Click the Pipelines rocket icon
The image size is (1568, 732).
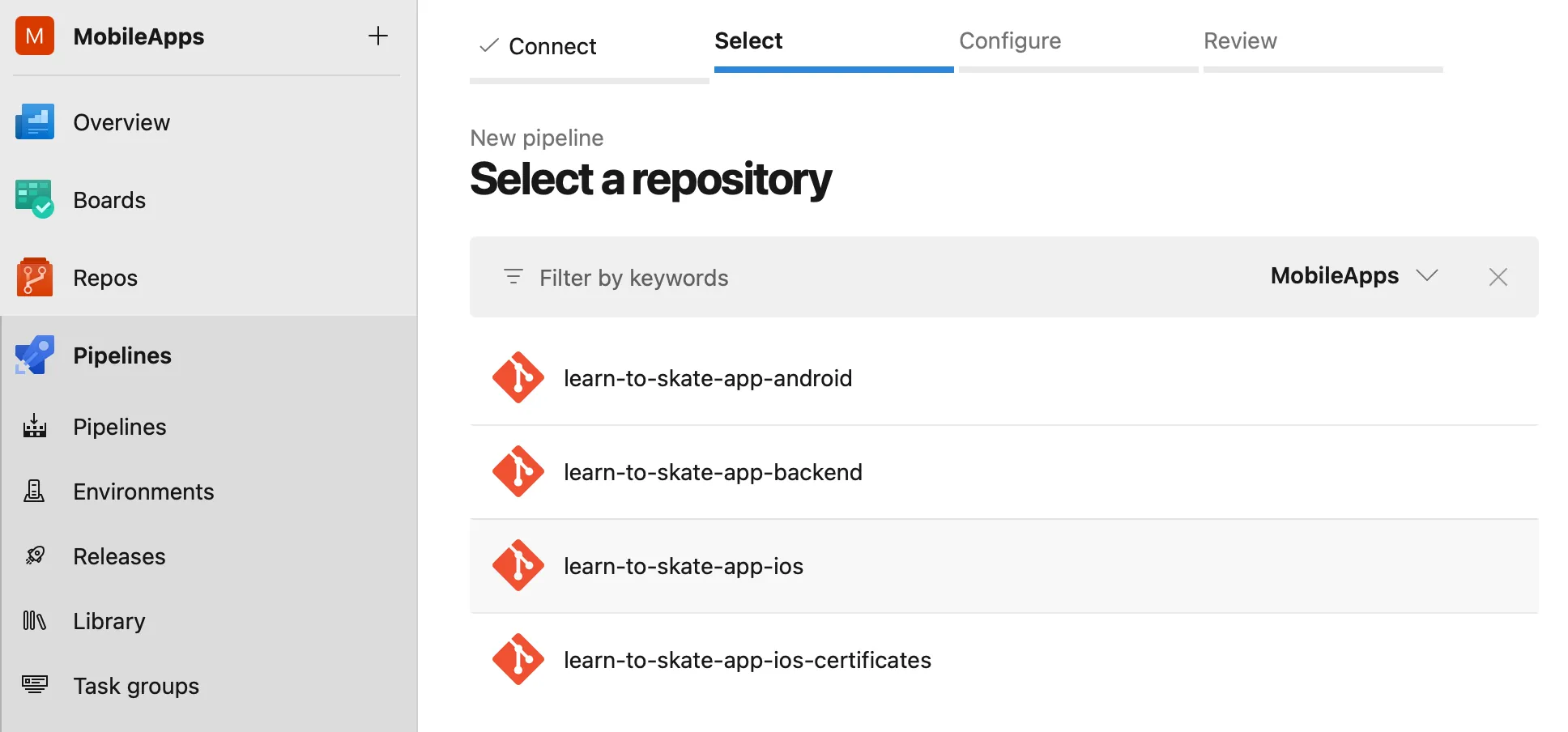pos(32,355)
